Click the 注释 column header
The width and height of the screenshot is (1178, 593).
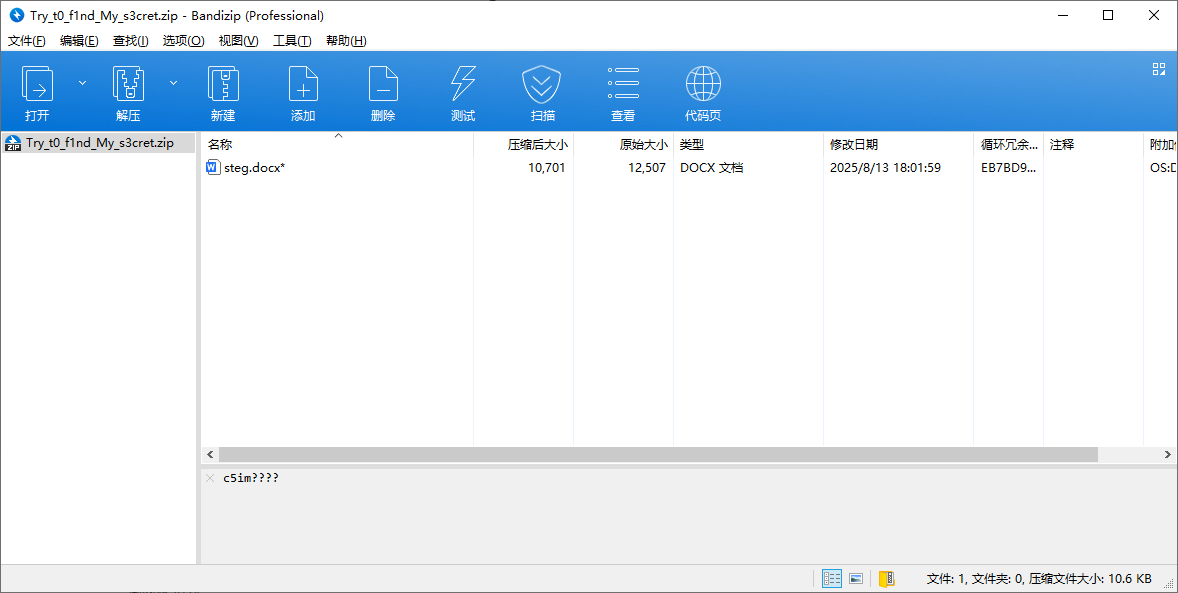coord(1093,144)
